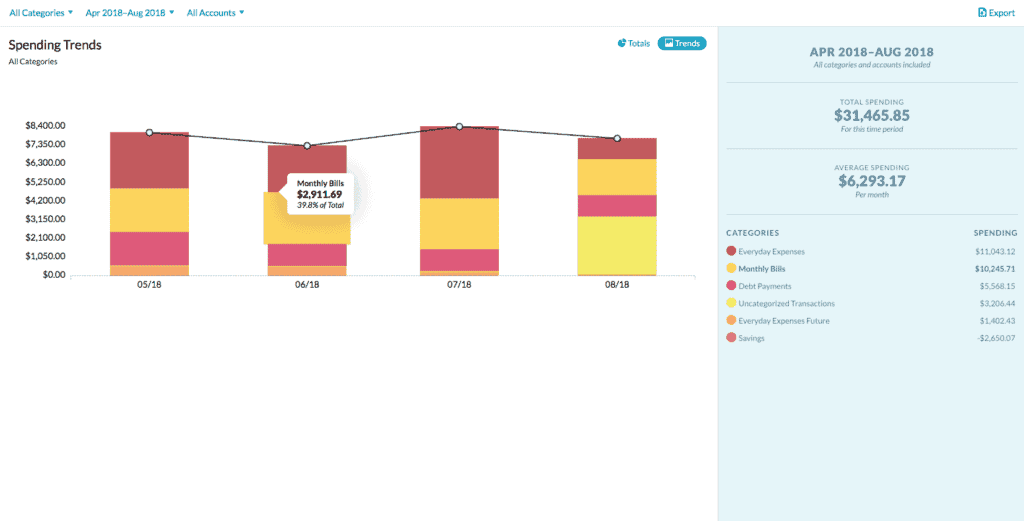This screenshot has width=1024, height=521.
Task: Click the 08/18 trend line point
Action: click(x=617, y=138)
